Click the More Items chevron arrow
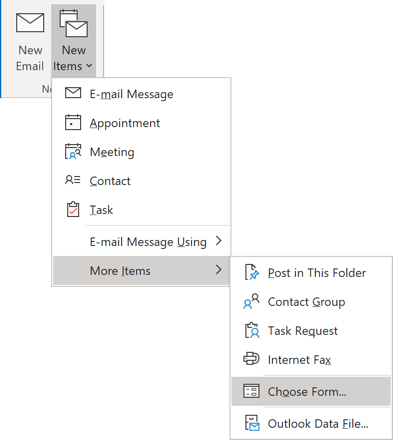Viewport: 393px width, 440px height. (x=219, y=270)
